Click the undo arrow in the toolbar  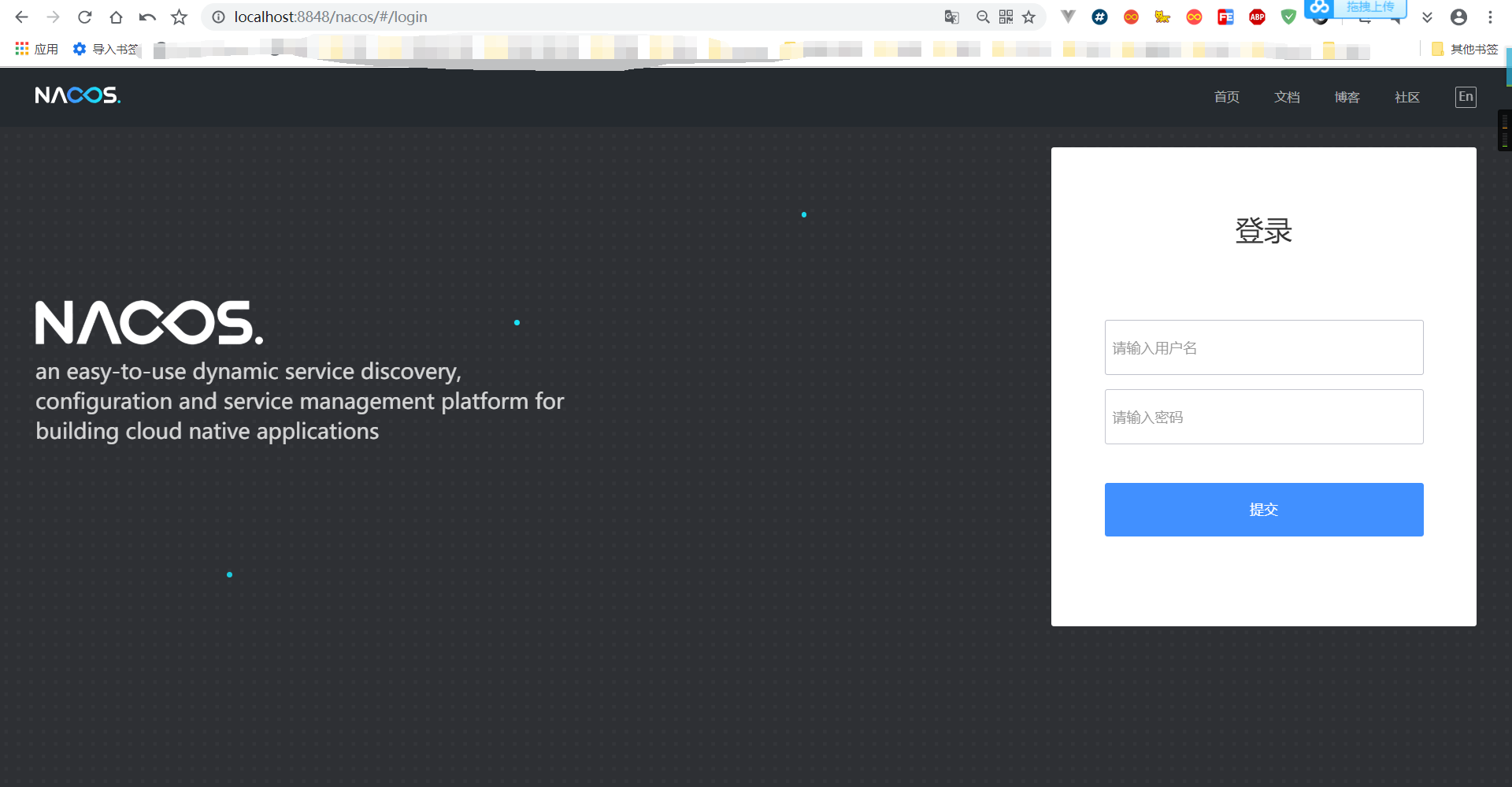[x=147, y=17]
